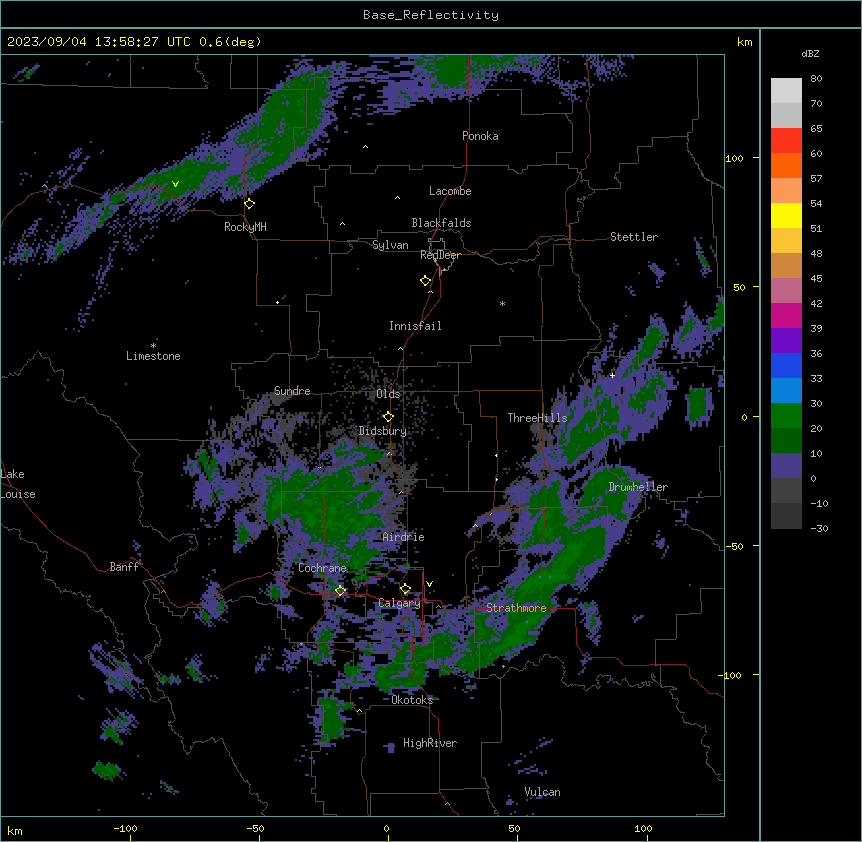Viewport: 862px width, 842px height.
Task: Click the yellow diamond marker south of RedDeer
Action: (426, 281)
